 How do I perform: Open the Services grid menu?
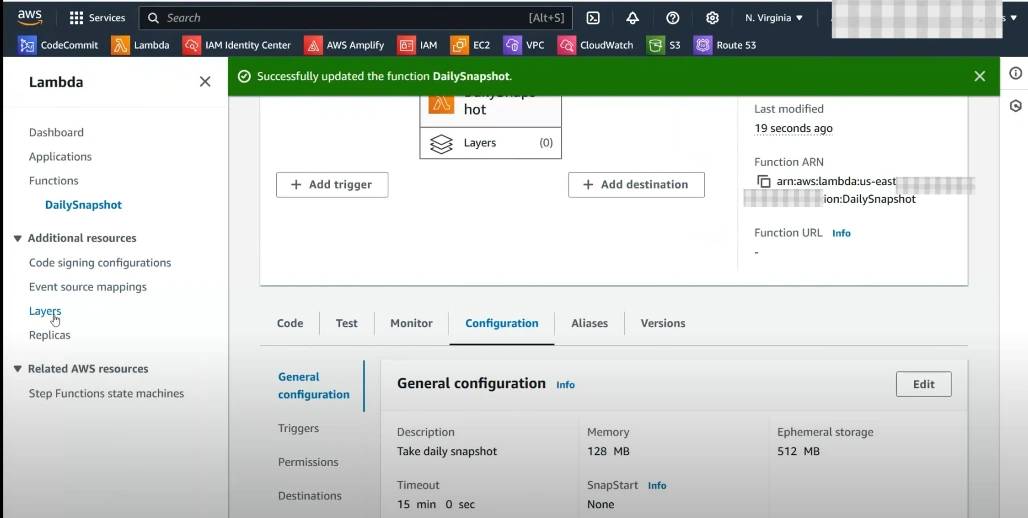click(97, 18)
